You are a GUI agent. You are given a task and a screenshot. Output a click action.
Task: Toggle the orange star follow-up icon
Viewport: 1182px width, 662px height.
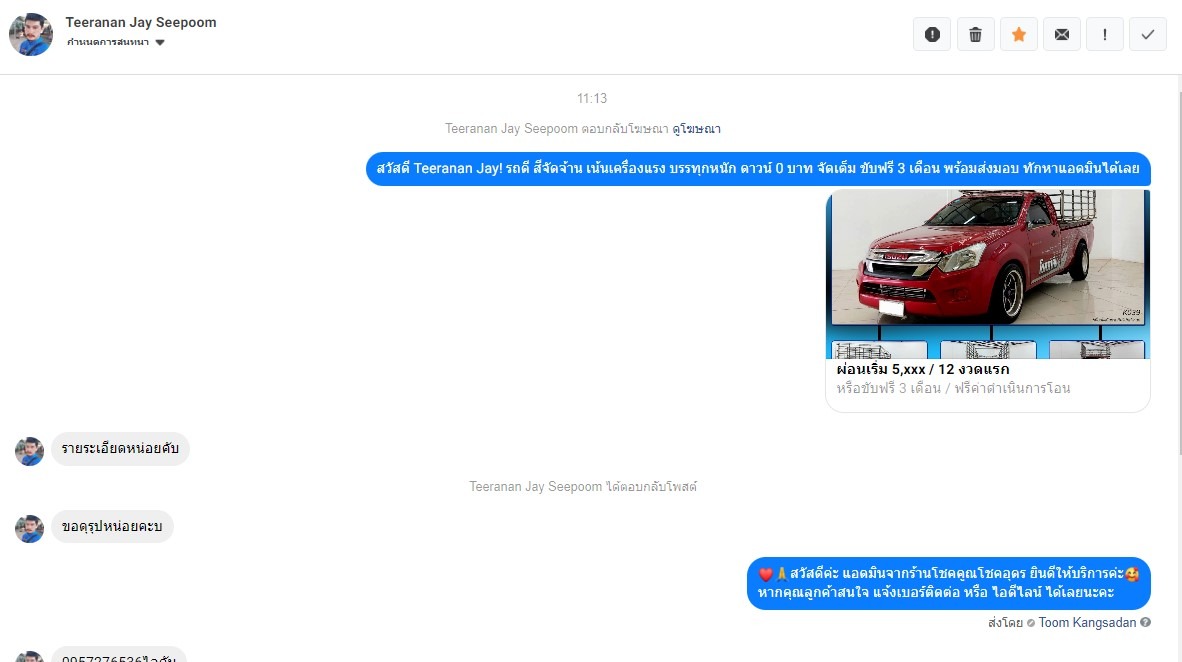point(1018,34)
